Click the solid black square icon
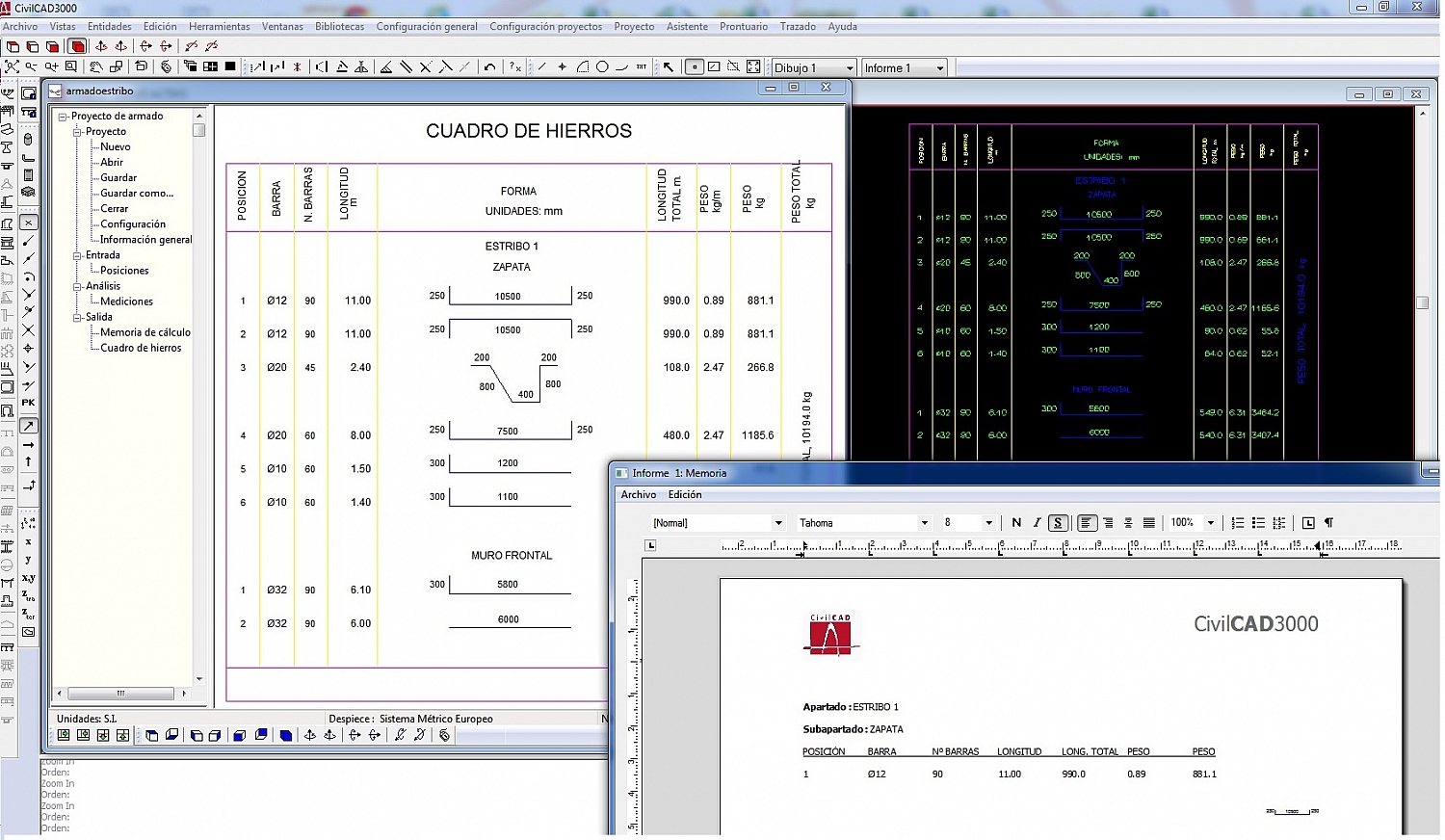 tap(229, 66)
